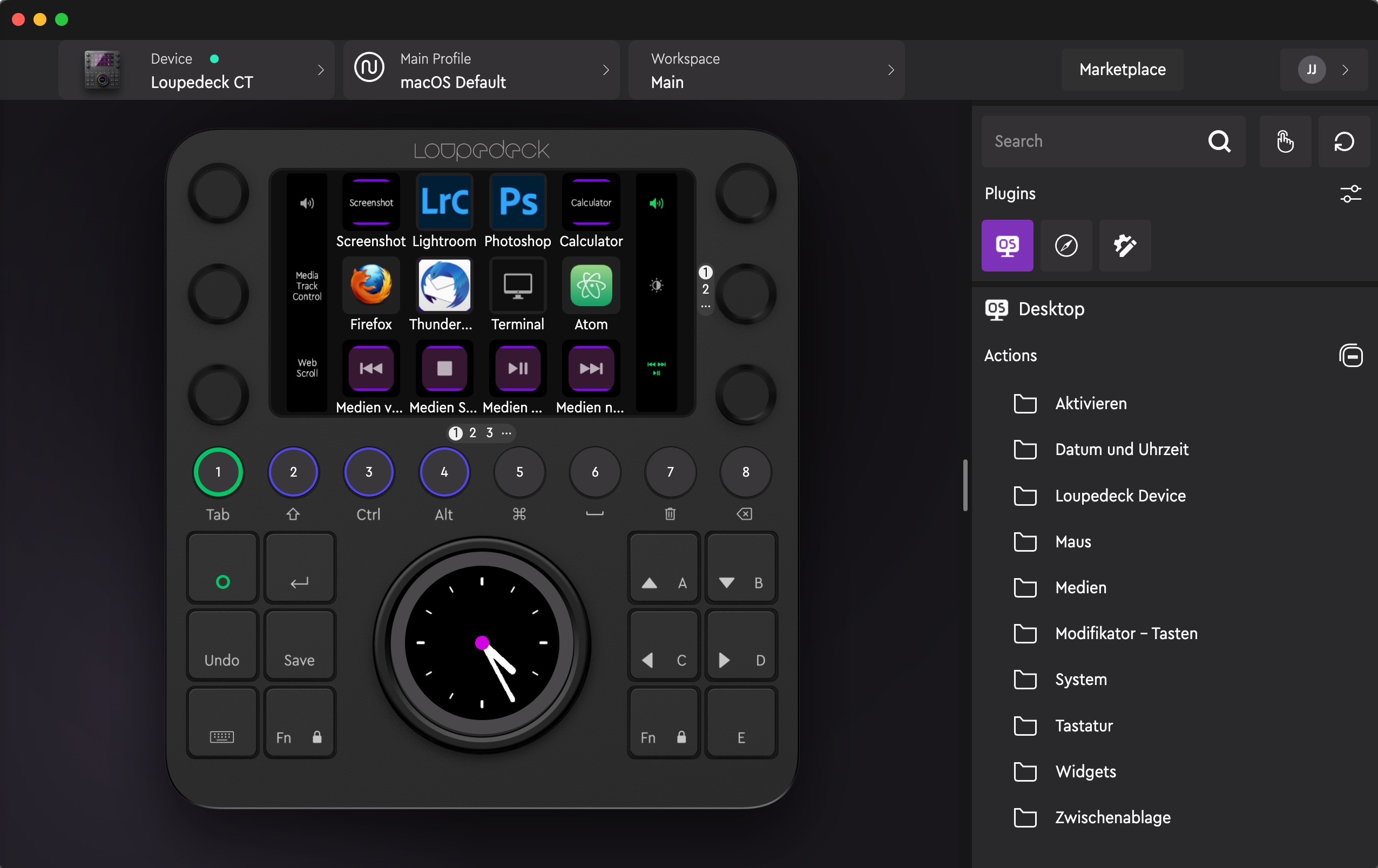Click the Medien Stop button
1378x868 pixels.
click(444, 368)
